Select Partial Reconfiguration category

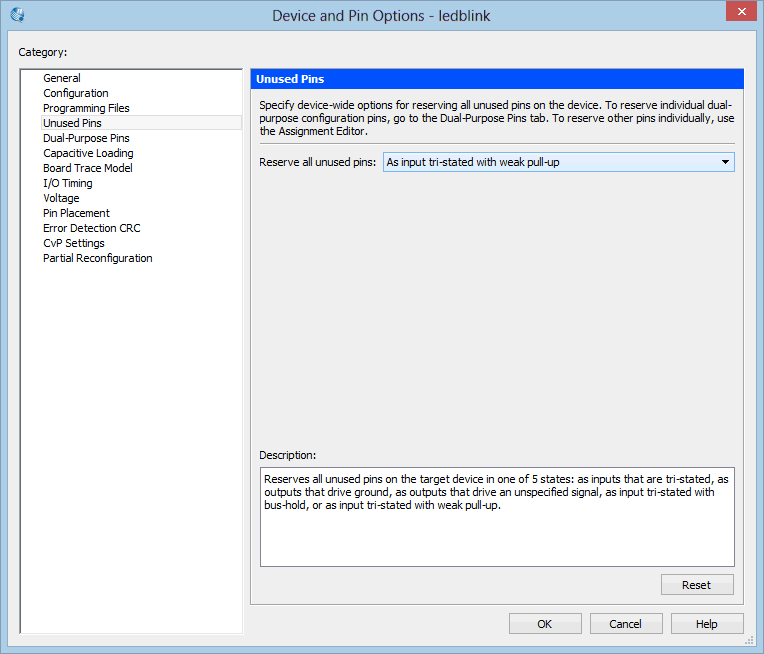click(x=97, y=258)
